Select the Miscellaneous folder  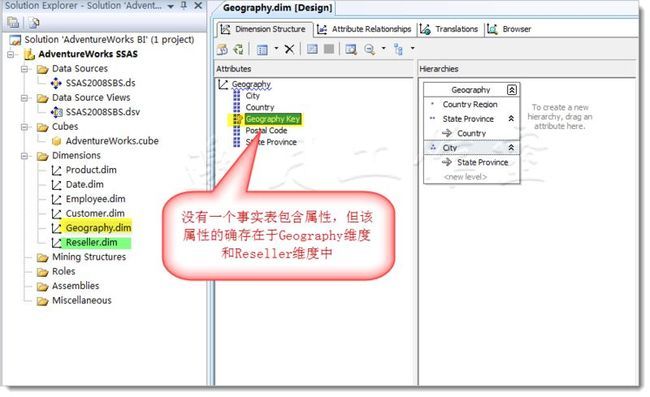pos(82,300)
